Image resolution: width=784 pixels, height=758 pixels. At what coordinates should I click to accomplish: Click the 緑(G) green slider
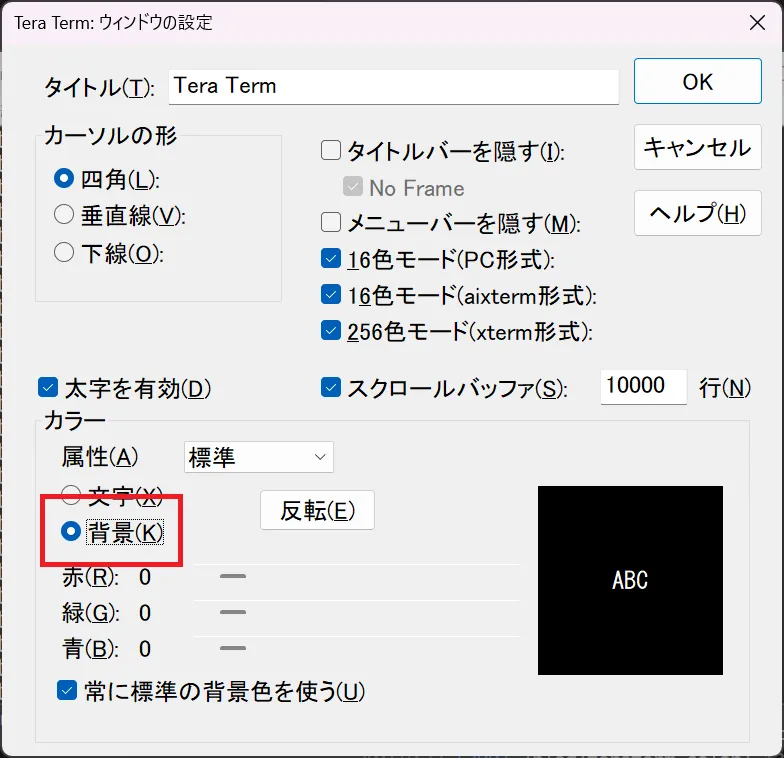[356, 612]
